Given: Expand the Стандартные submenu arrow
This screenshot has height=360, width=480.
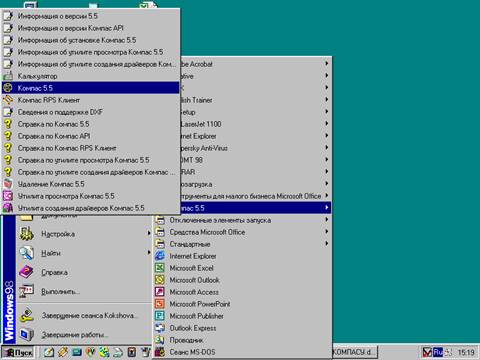Looking at the screenshot, I should click(327, 244).
